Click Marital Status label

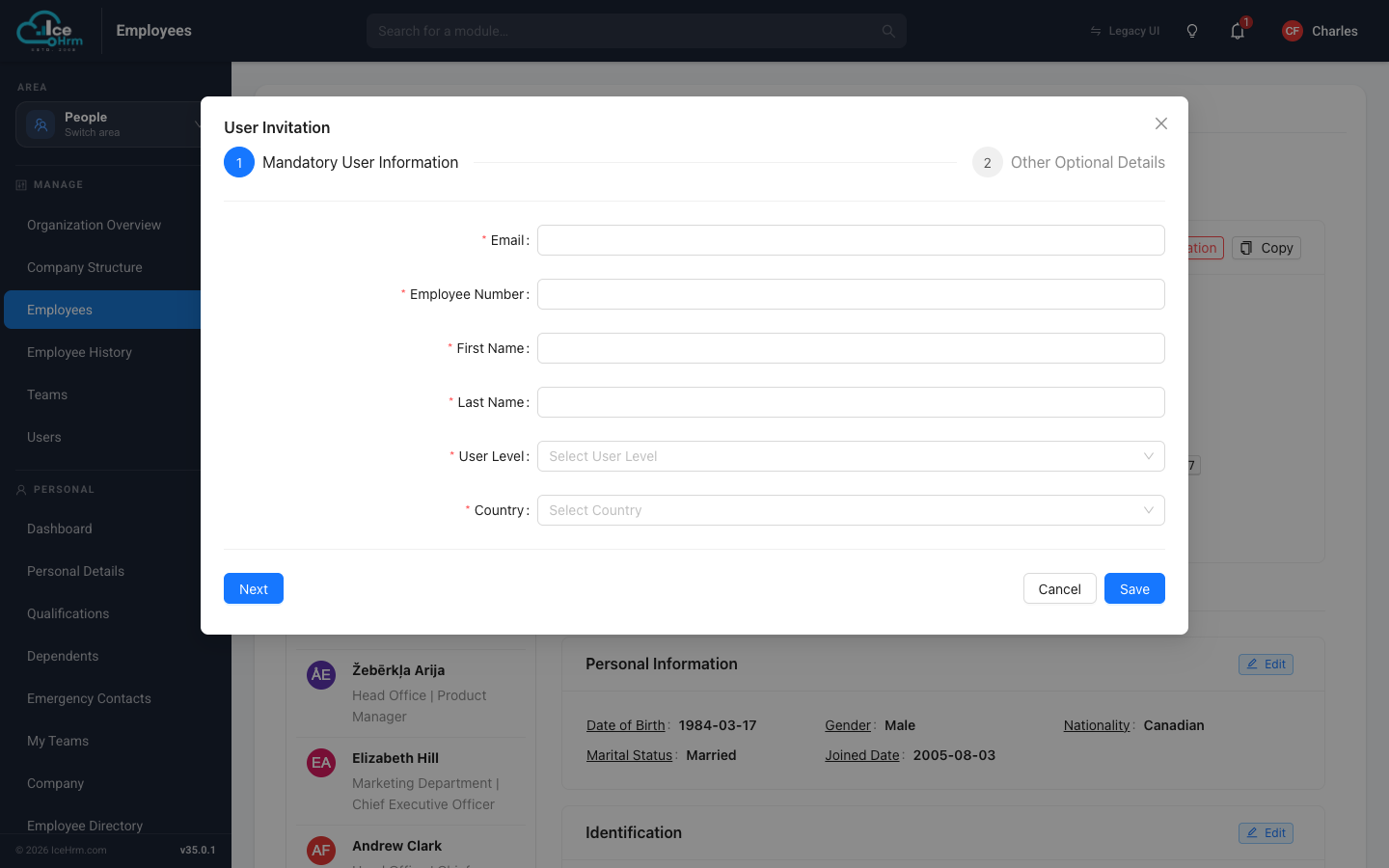pos(629,755)
